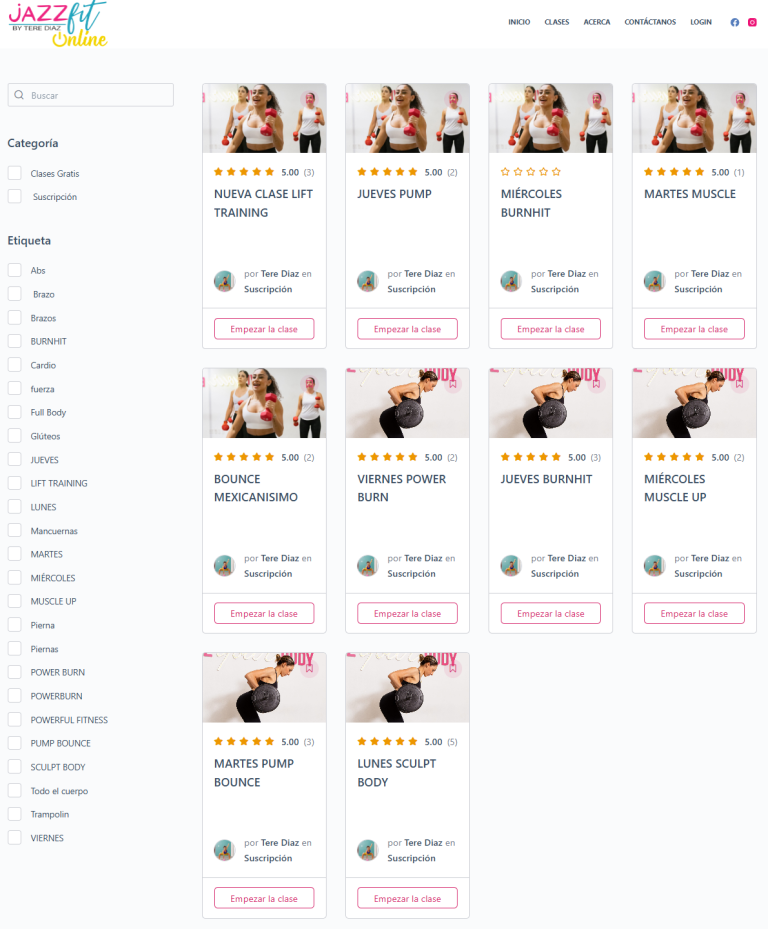The image size is (768, 929).
Task: Open the LOGIN page
Action: point(701,22)
